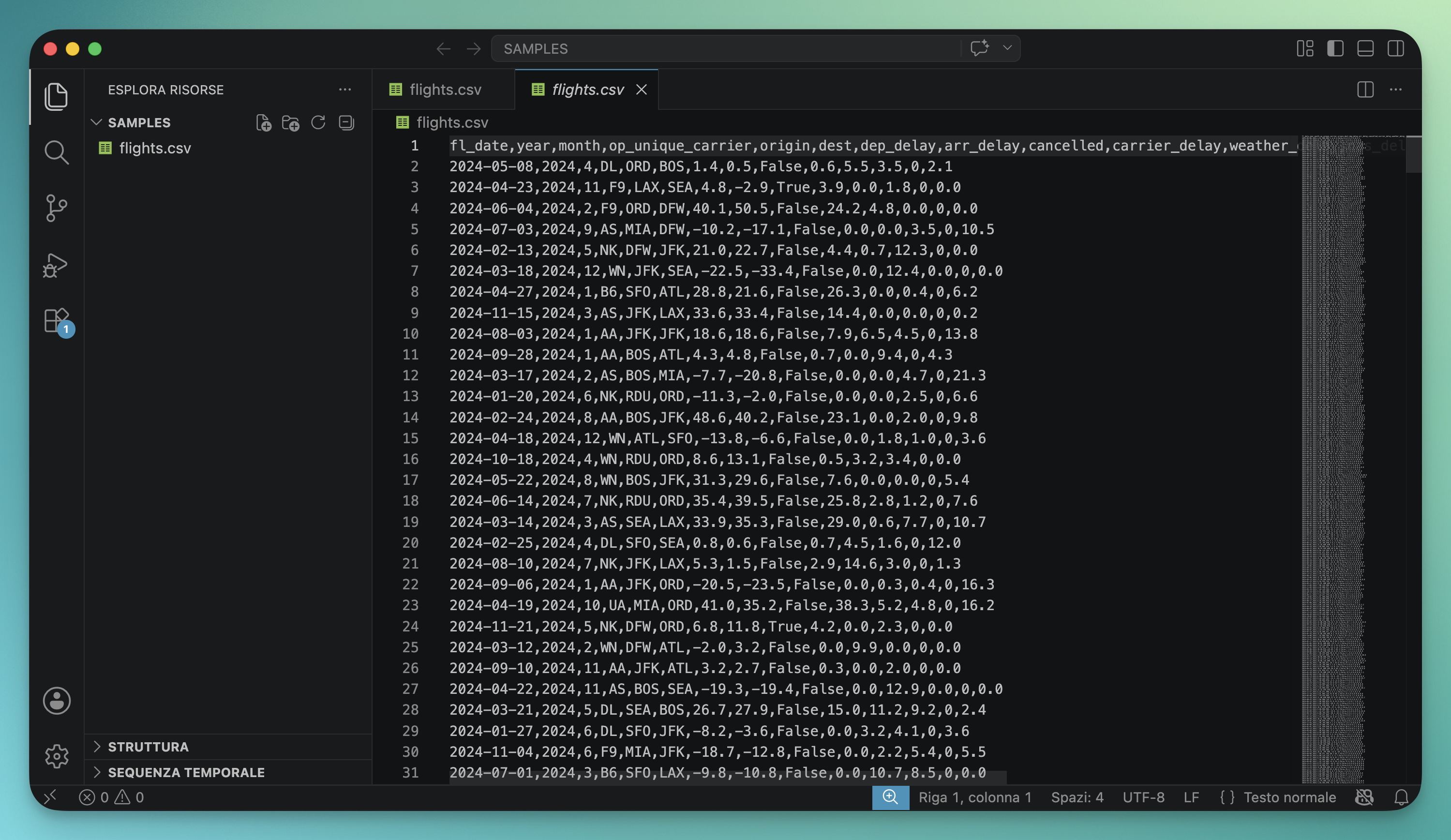Open notifications bell icon

1401,797
